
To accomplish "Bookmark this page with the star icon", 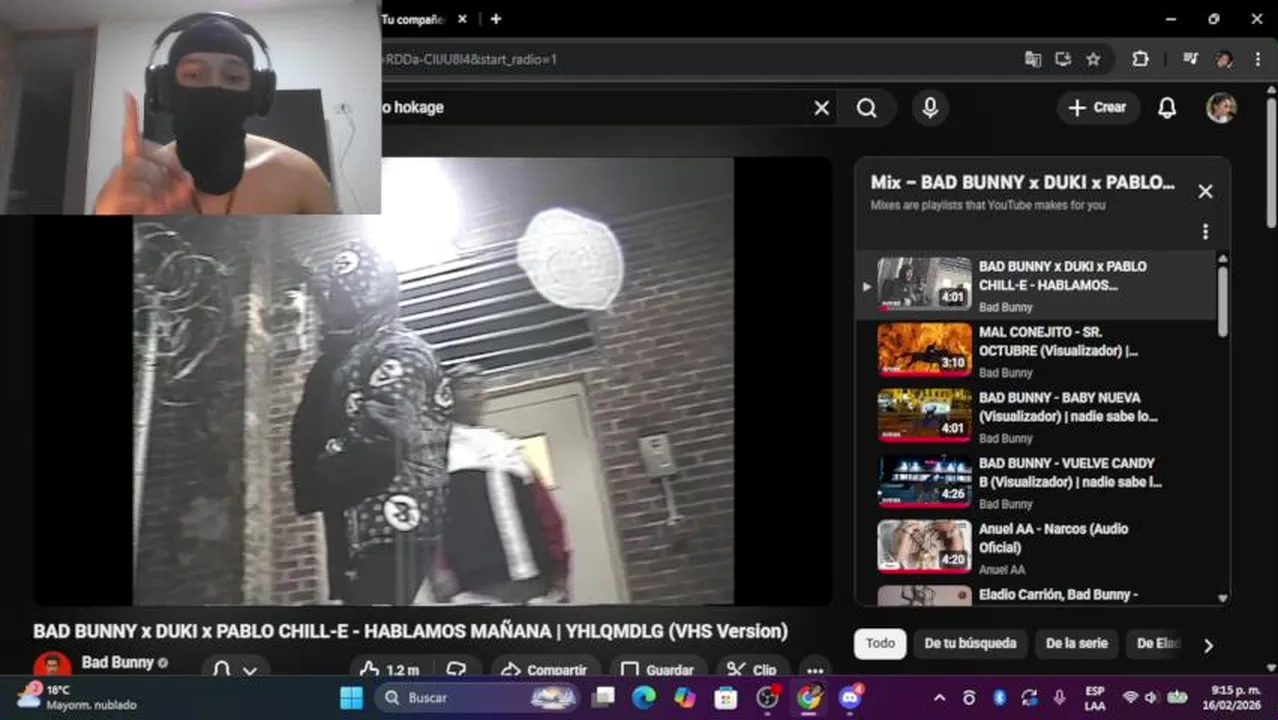I will [x=1093, y=59].
